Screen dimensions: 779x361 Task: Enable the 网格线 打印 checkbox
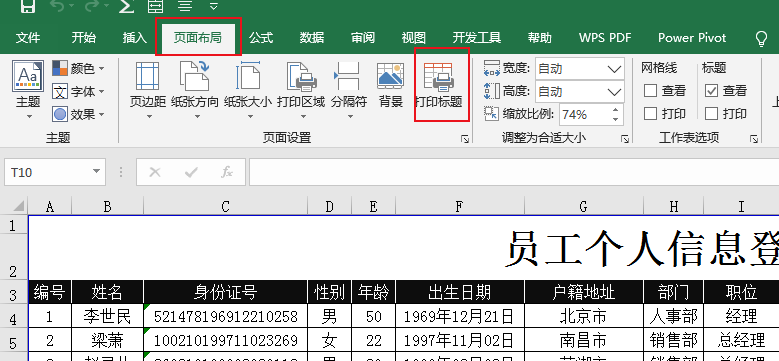point(650,114)
